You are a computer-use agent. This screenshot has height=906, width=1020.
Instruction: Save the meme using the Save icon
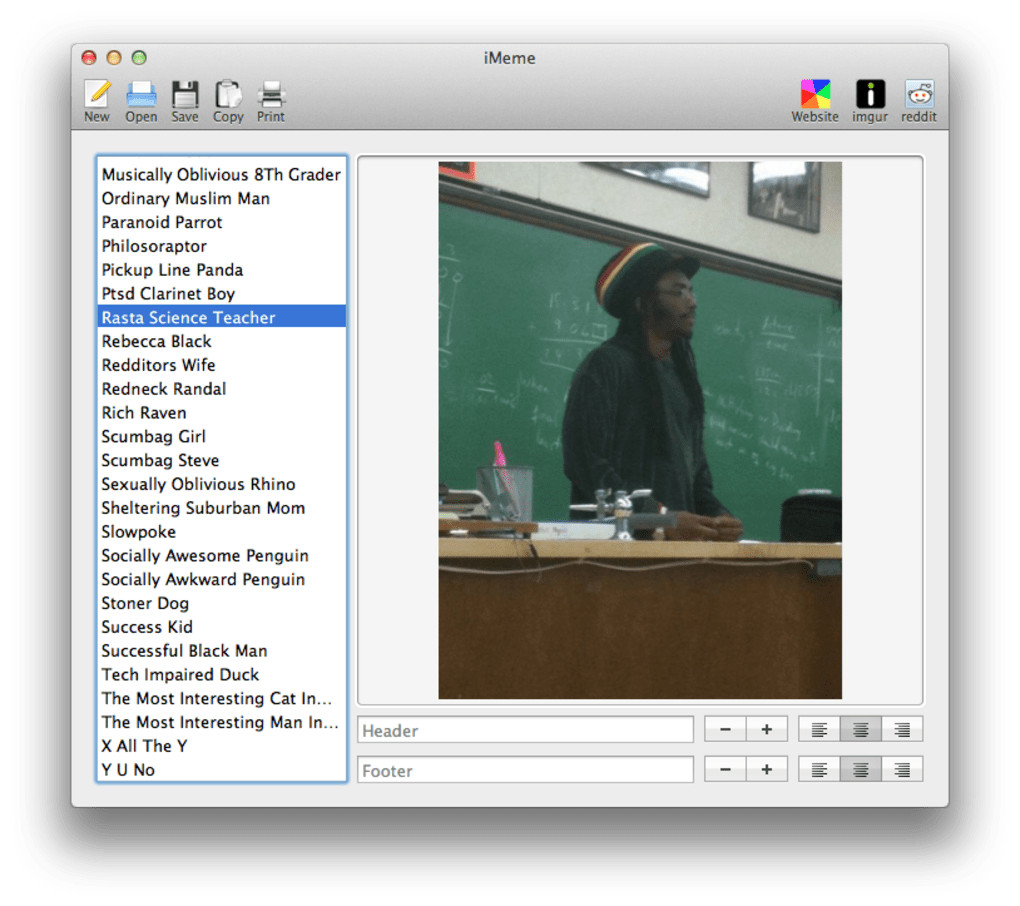pyautogui.click(x=185, y=95)
